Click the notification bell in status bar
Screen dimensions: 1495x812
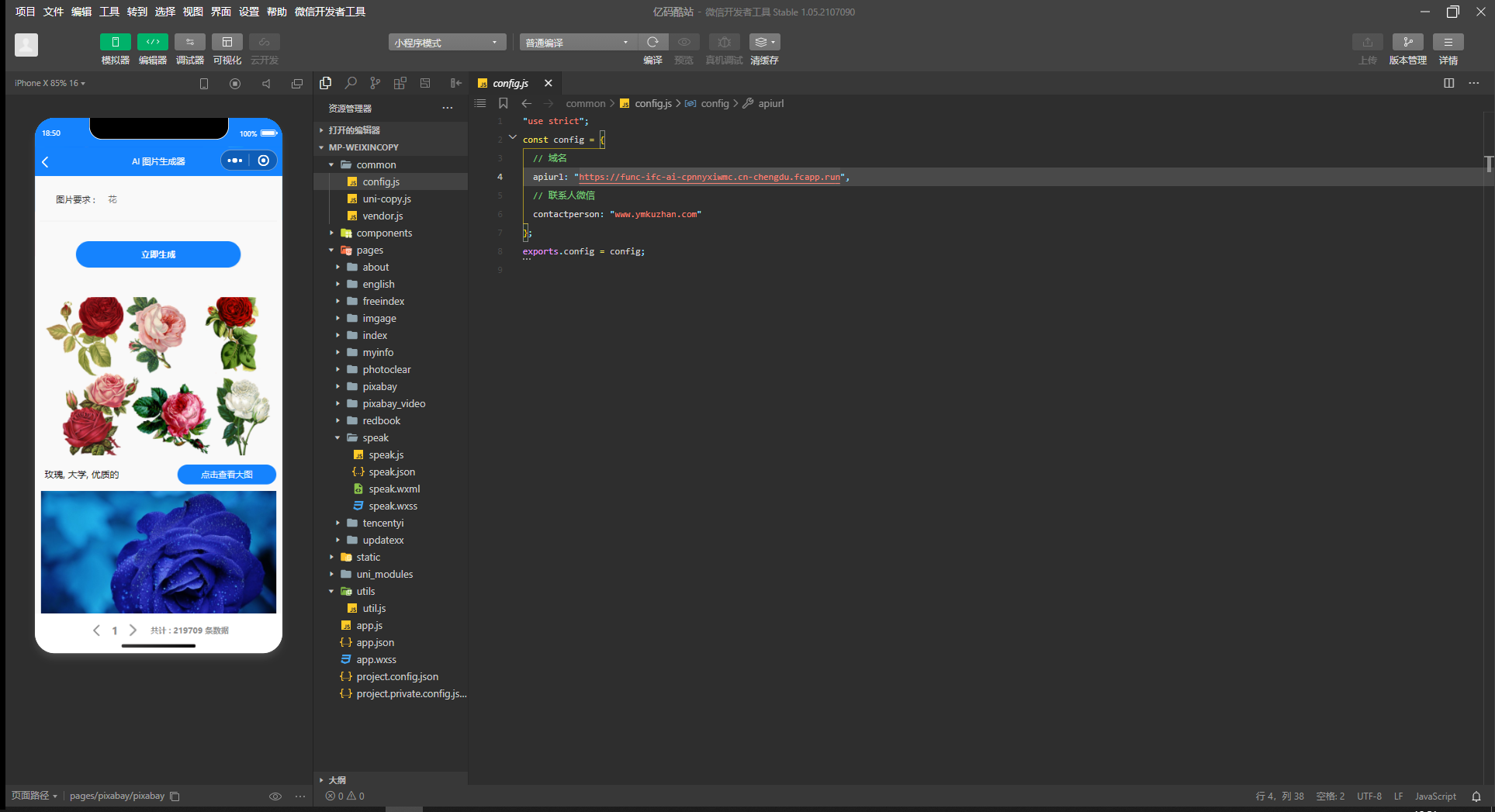pyautogui.click(x=1476, y=796)
